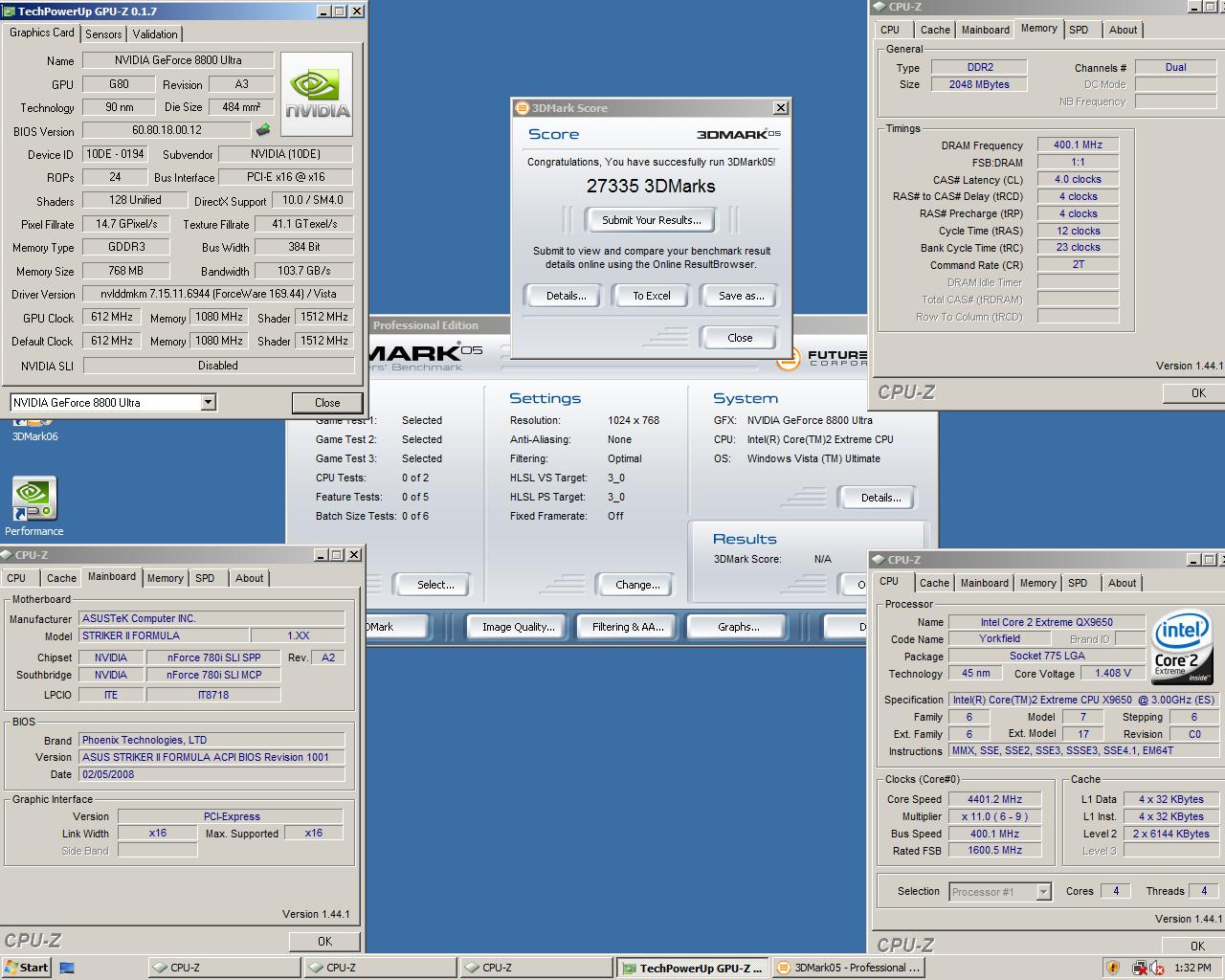Image resolution: width=1225 pixels, height=980 pixels.
Task: Click Command Rate value 2T
Action: [1078, 265]
